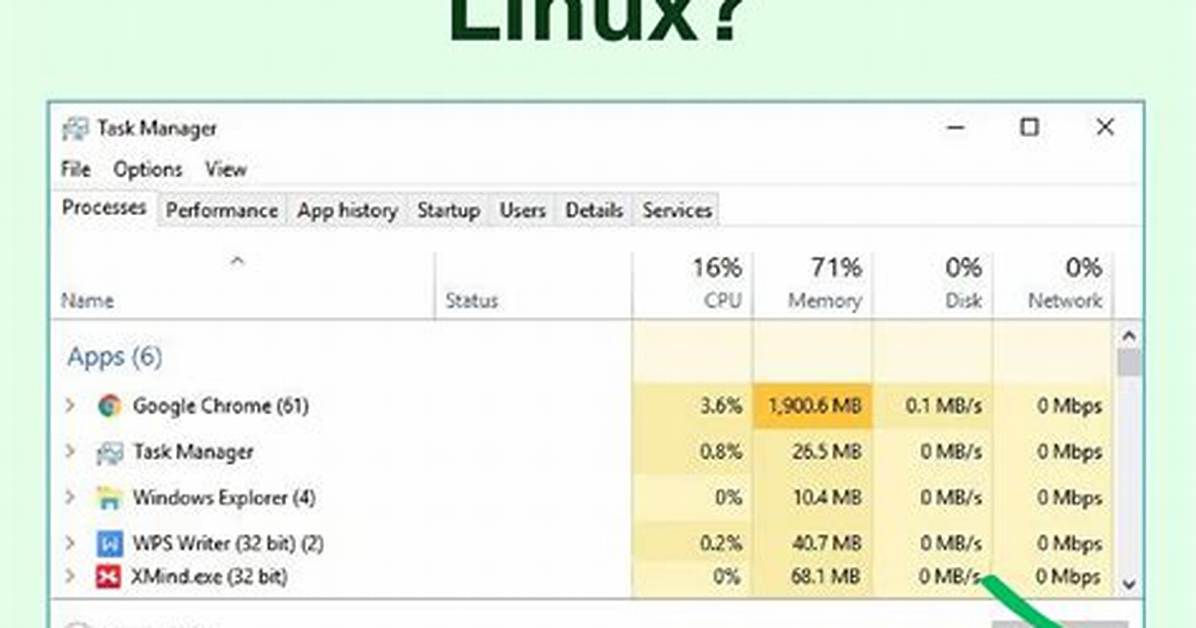Close the Task Manager window
1196x628 pixels.
[1104, 127]
